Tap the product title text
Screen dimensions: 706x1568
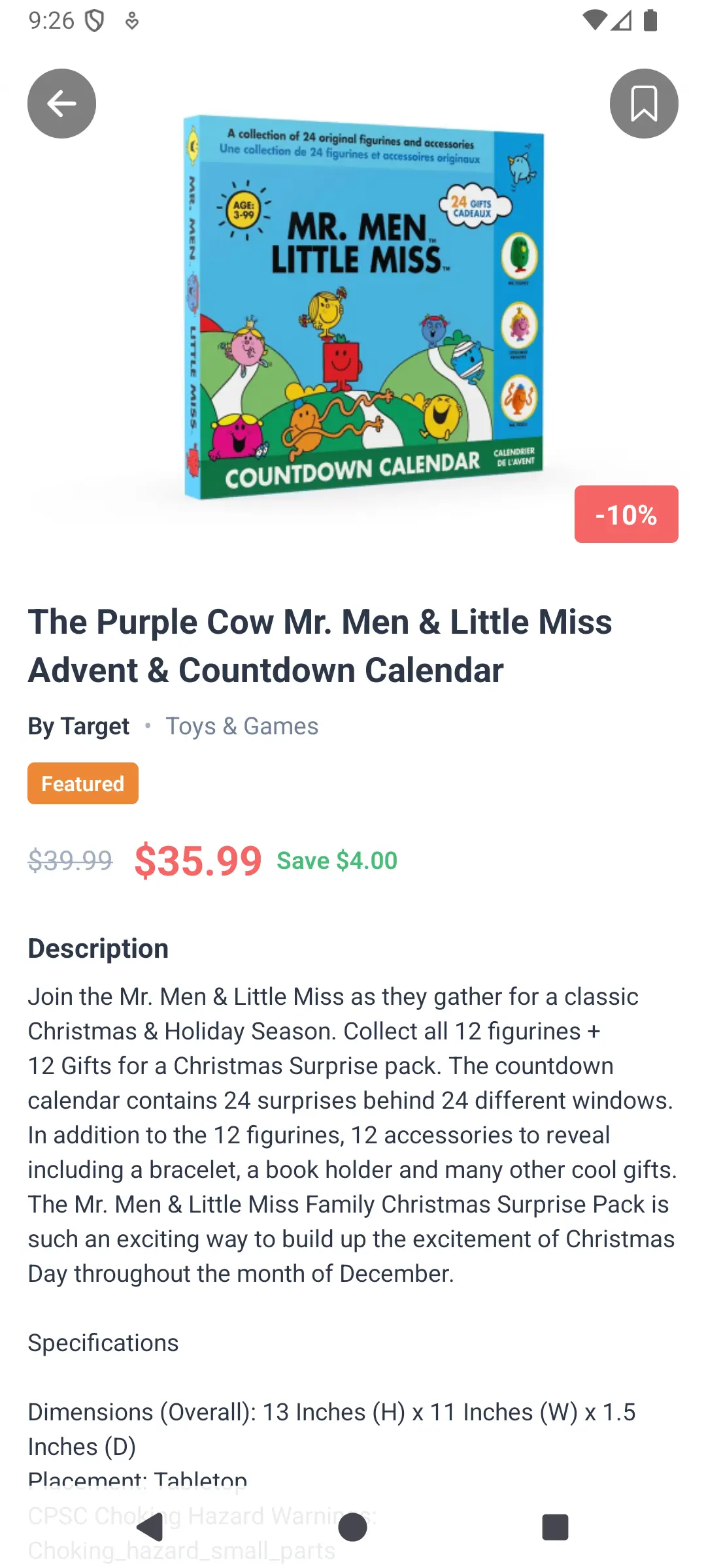[x=320, y=645]
